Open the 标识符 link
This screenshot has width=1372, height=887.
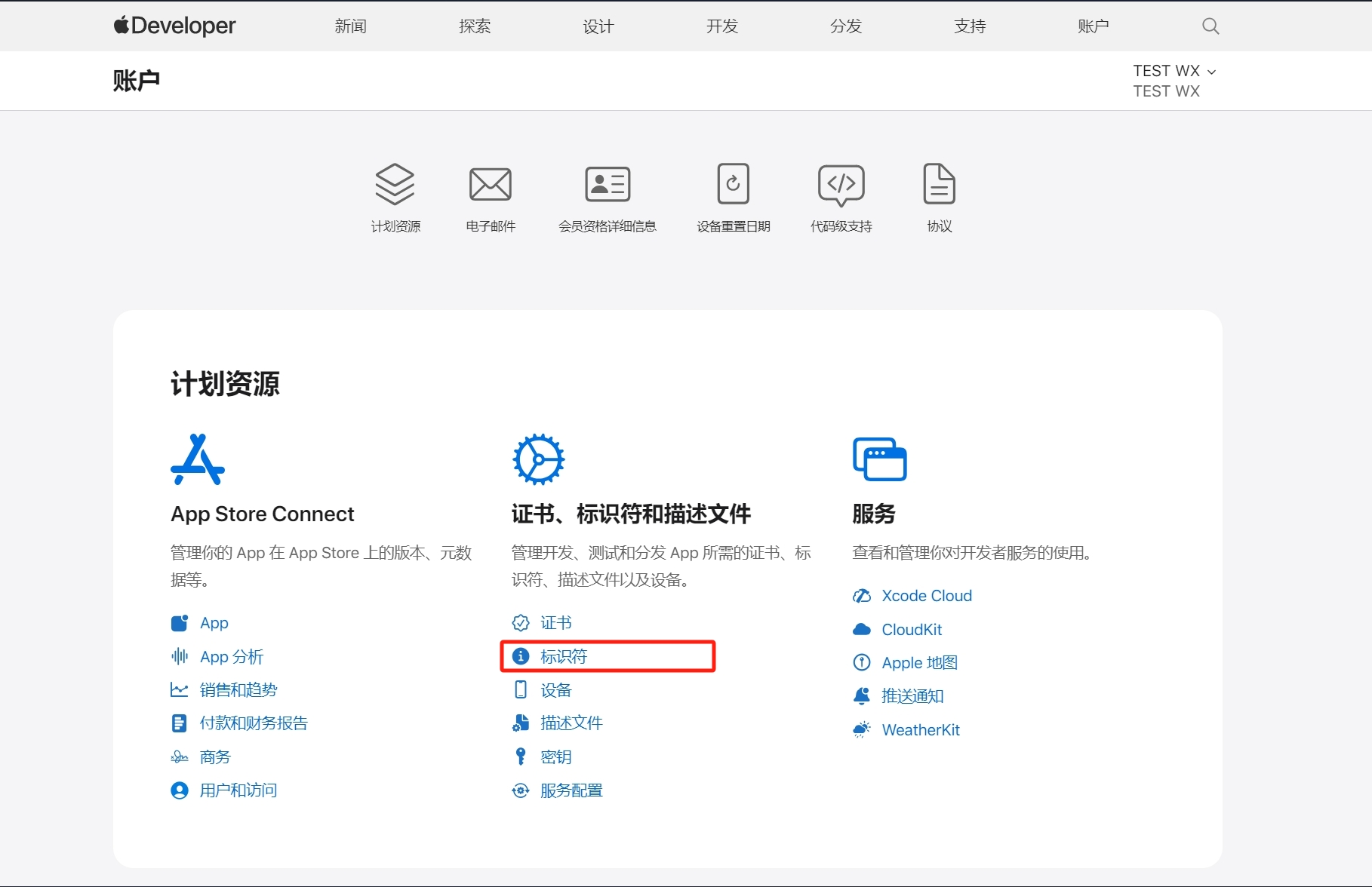click(564, 656)
